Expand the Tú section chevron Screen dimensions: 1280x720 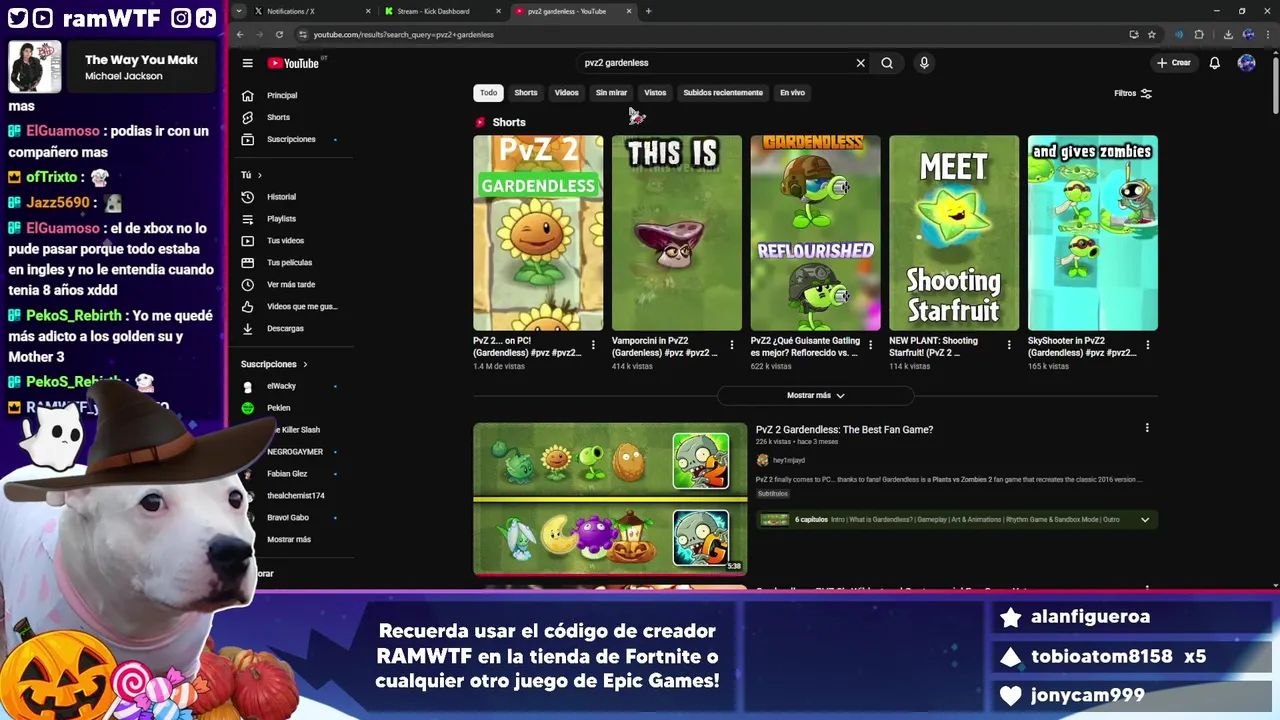point(260,175)
